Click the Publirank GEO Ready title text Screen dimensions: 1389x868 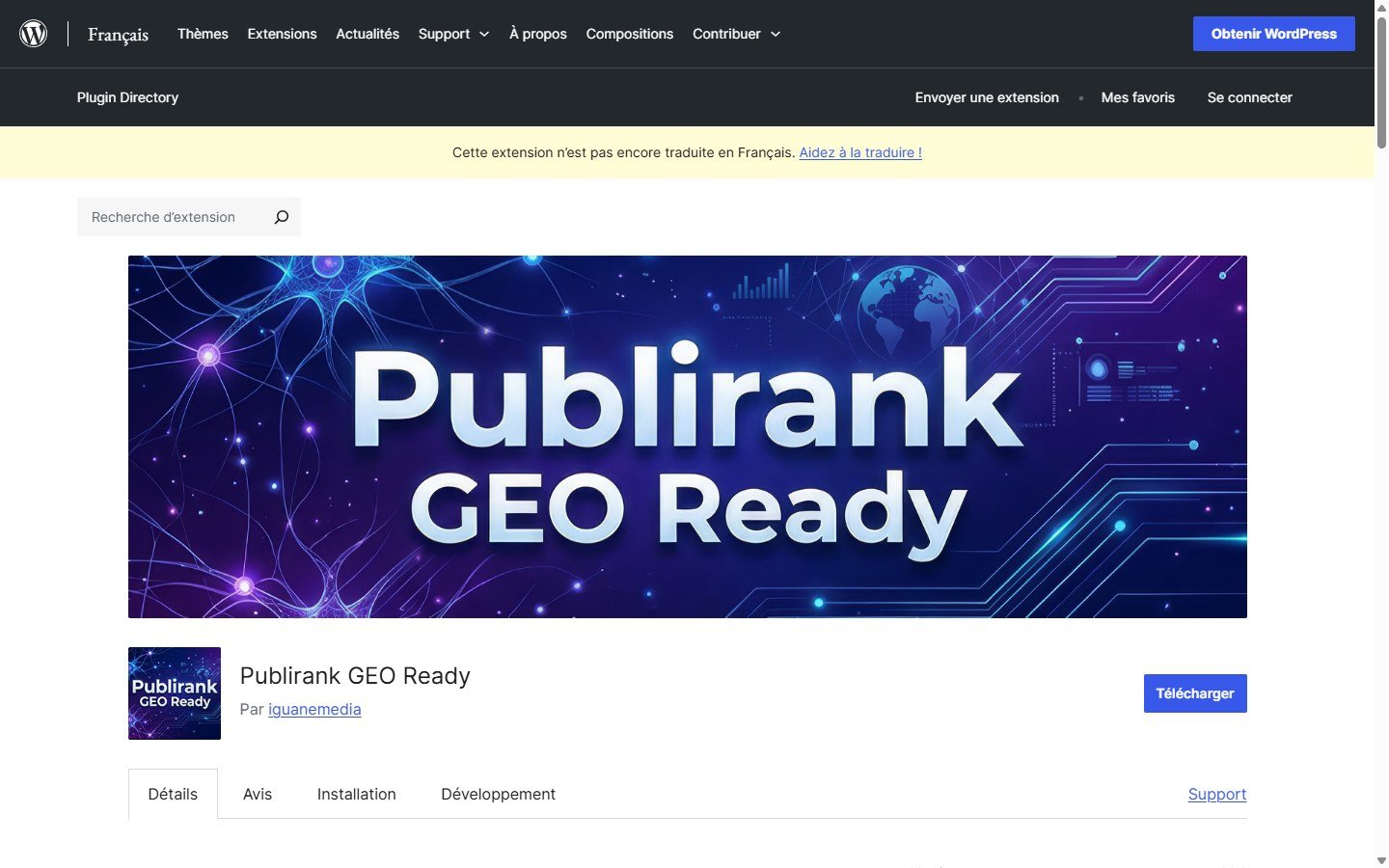point(355,676)
